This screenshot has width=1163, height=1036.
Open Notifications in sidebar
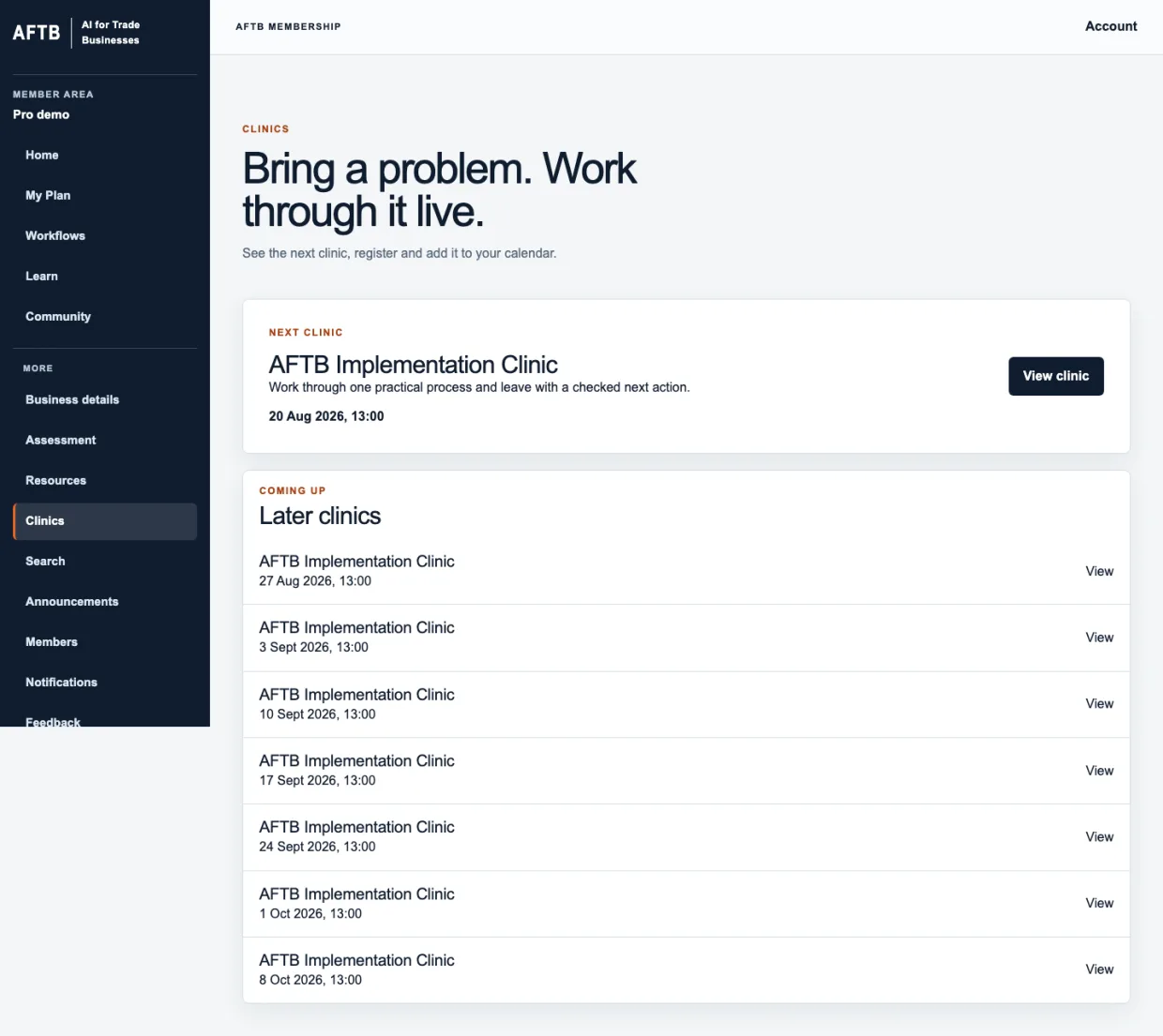(x=105, y=682)
